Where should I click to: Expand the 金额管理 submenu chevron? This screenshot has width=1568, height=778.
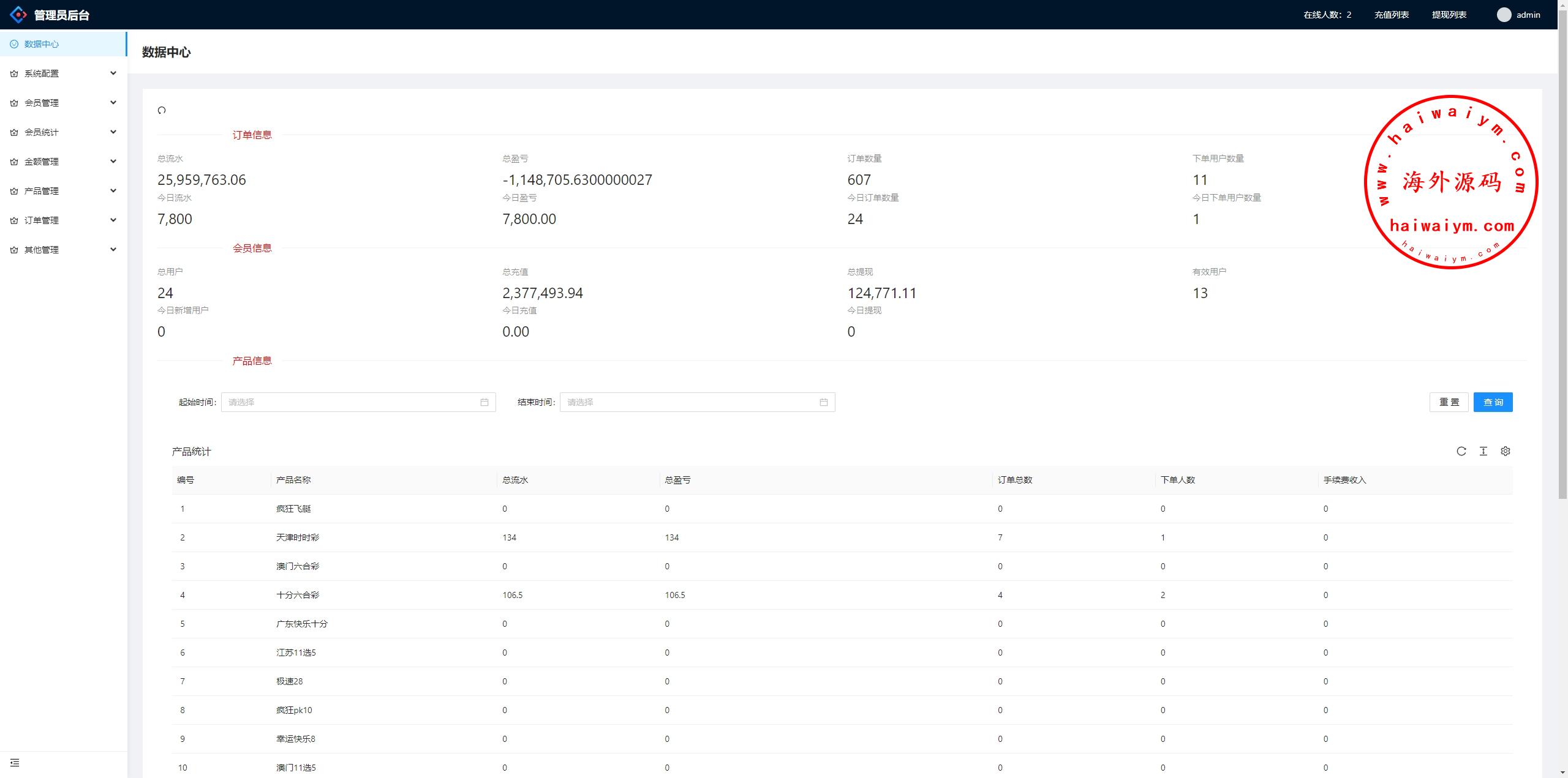tap(113, 162)
